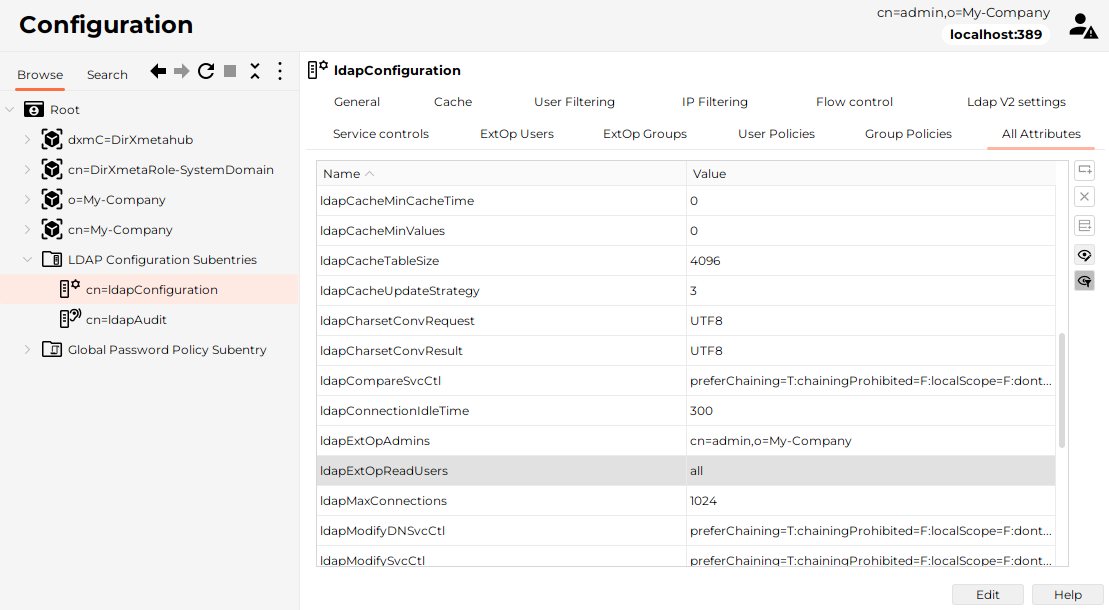Open the ExtOp Users tab

pos(517,134)
